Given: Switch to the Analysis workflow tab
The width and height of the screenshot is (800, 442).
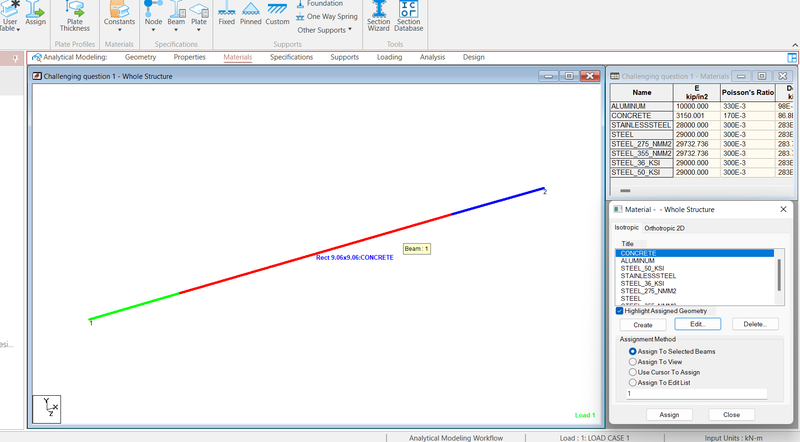Looking at the screenshot, I should pos(432,57).
